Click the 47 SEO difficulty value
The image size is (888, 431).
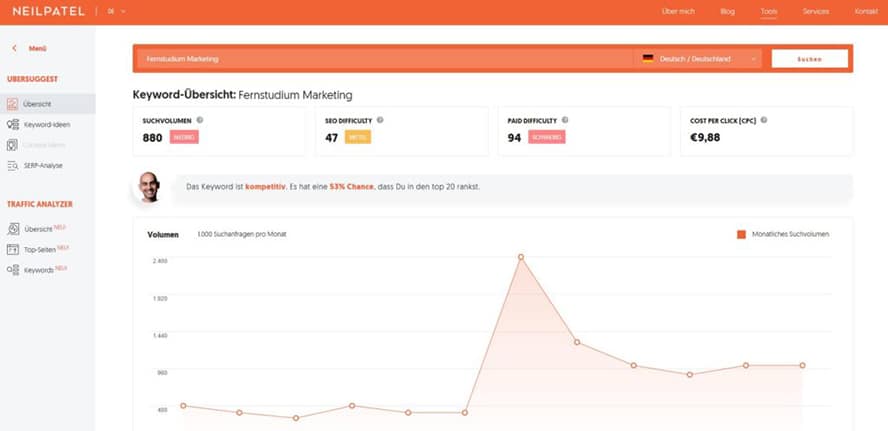pos(331,138)
